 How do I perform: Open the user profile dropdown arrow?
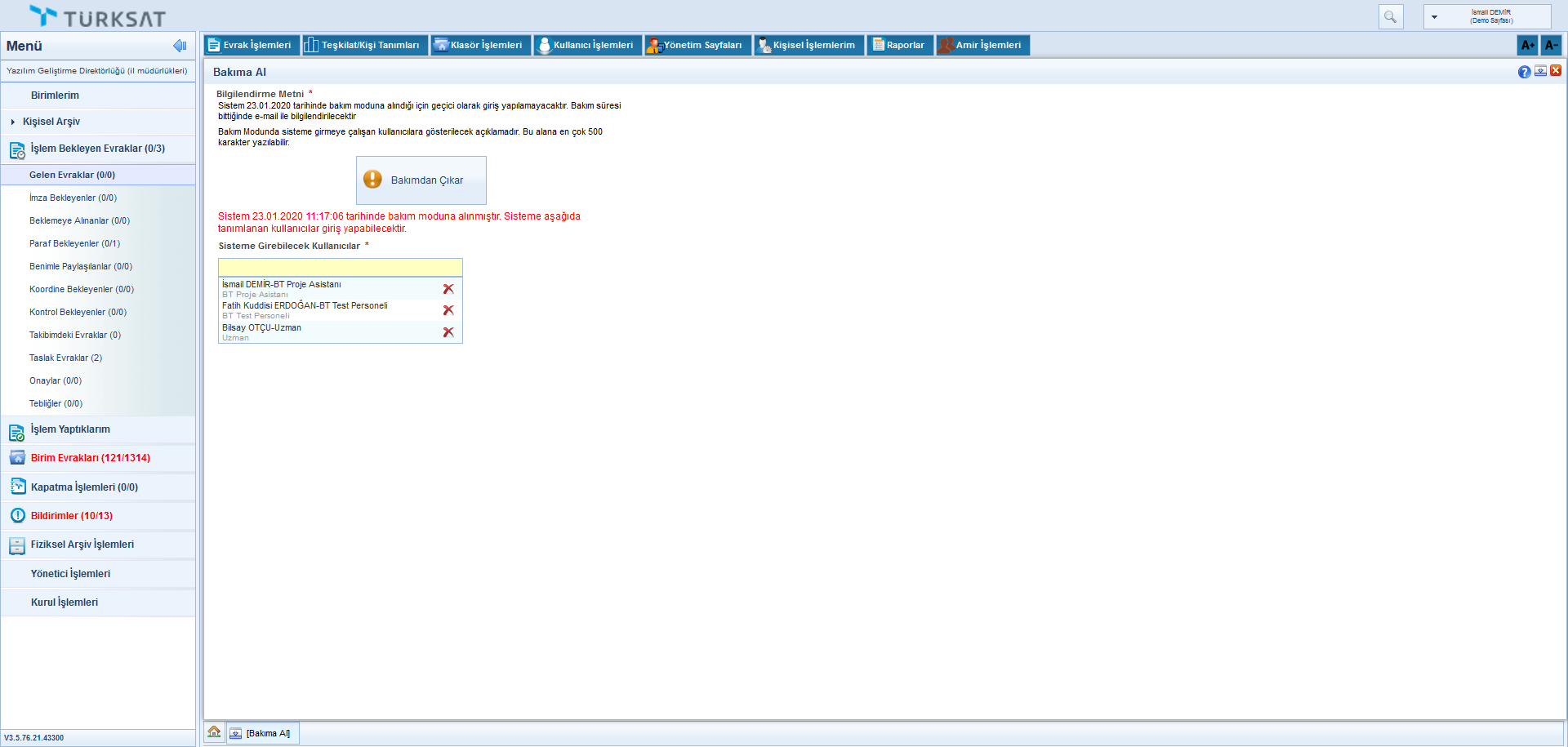pos(1434,17)
